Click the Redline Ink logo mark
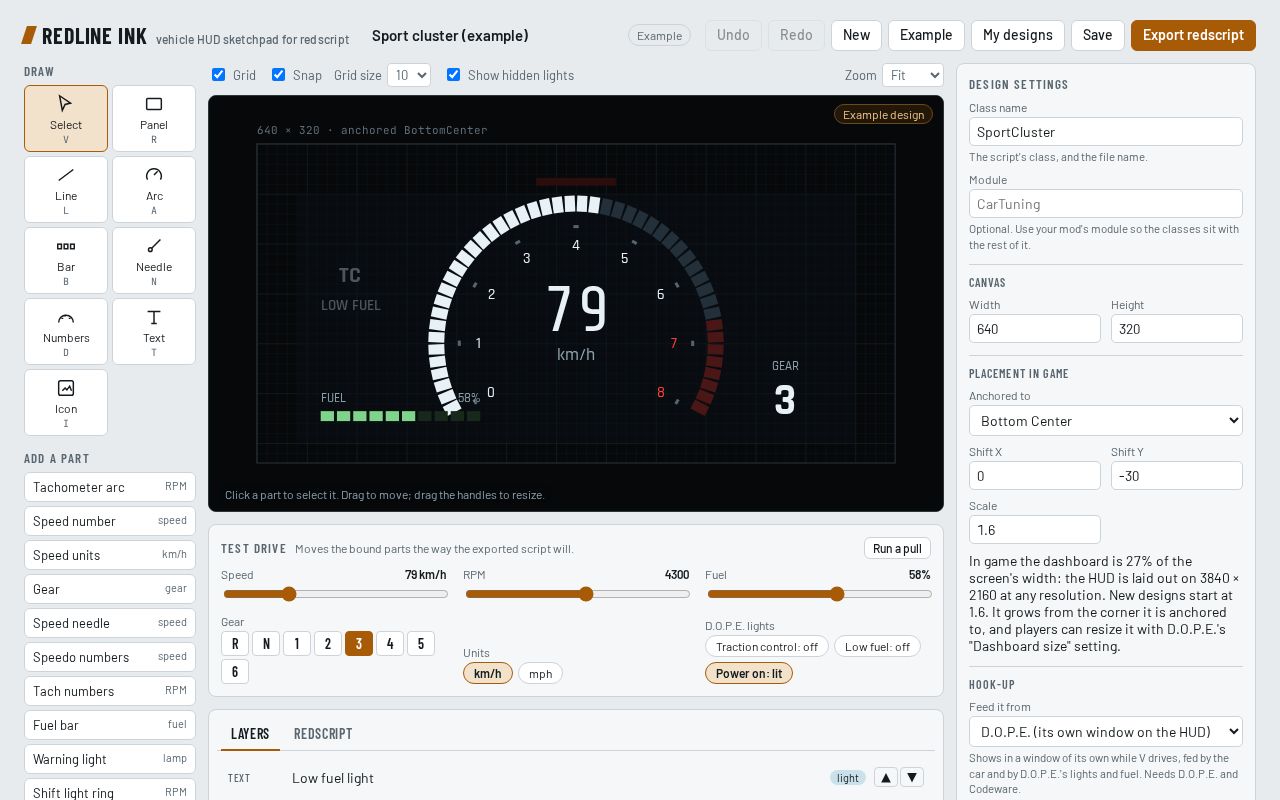The width and height of the screenshot is (1280, 800). click(29, 35)
